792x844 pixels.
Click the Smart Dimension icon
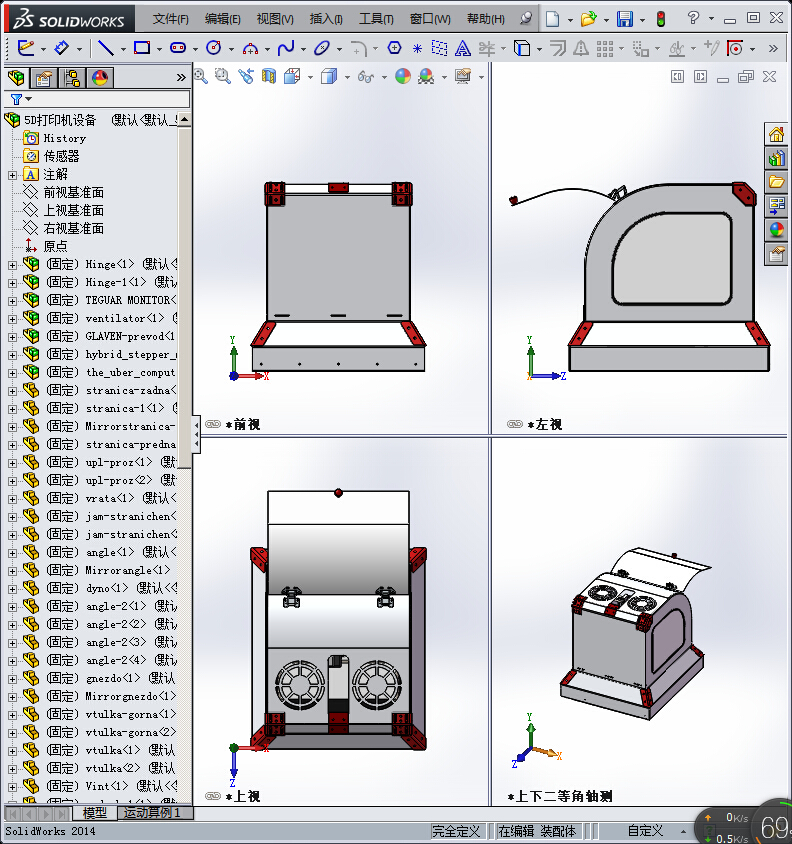point(62,48)
